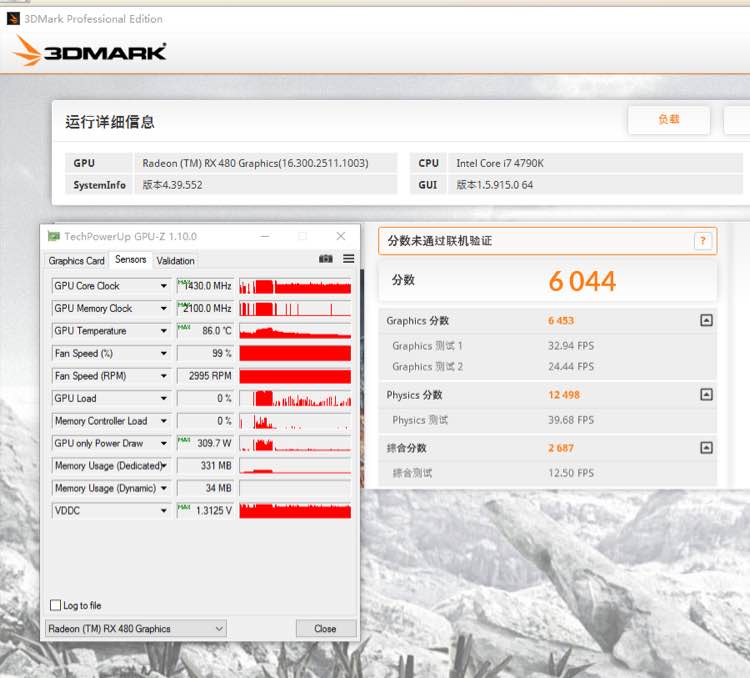Open the GPU-Z hamburger menu icon
The width and height of the screenshot is (750, 678).
[349, 259]
